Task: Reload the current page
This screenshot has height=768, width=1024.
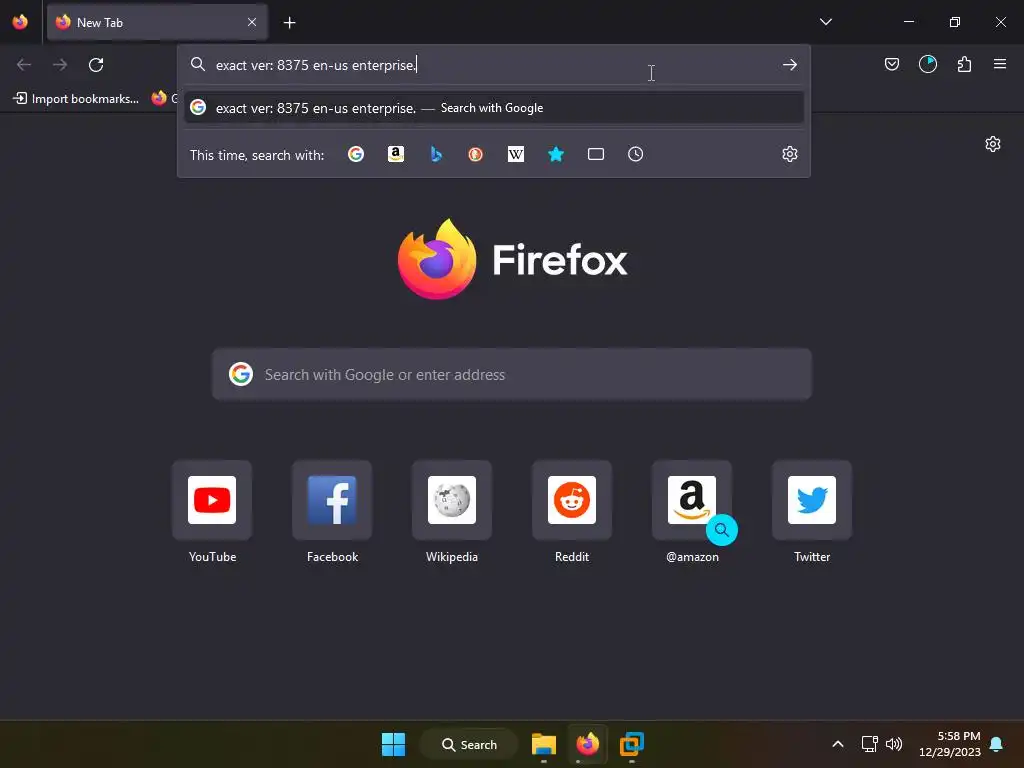Action: (x=96, y=65)
